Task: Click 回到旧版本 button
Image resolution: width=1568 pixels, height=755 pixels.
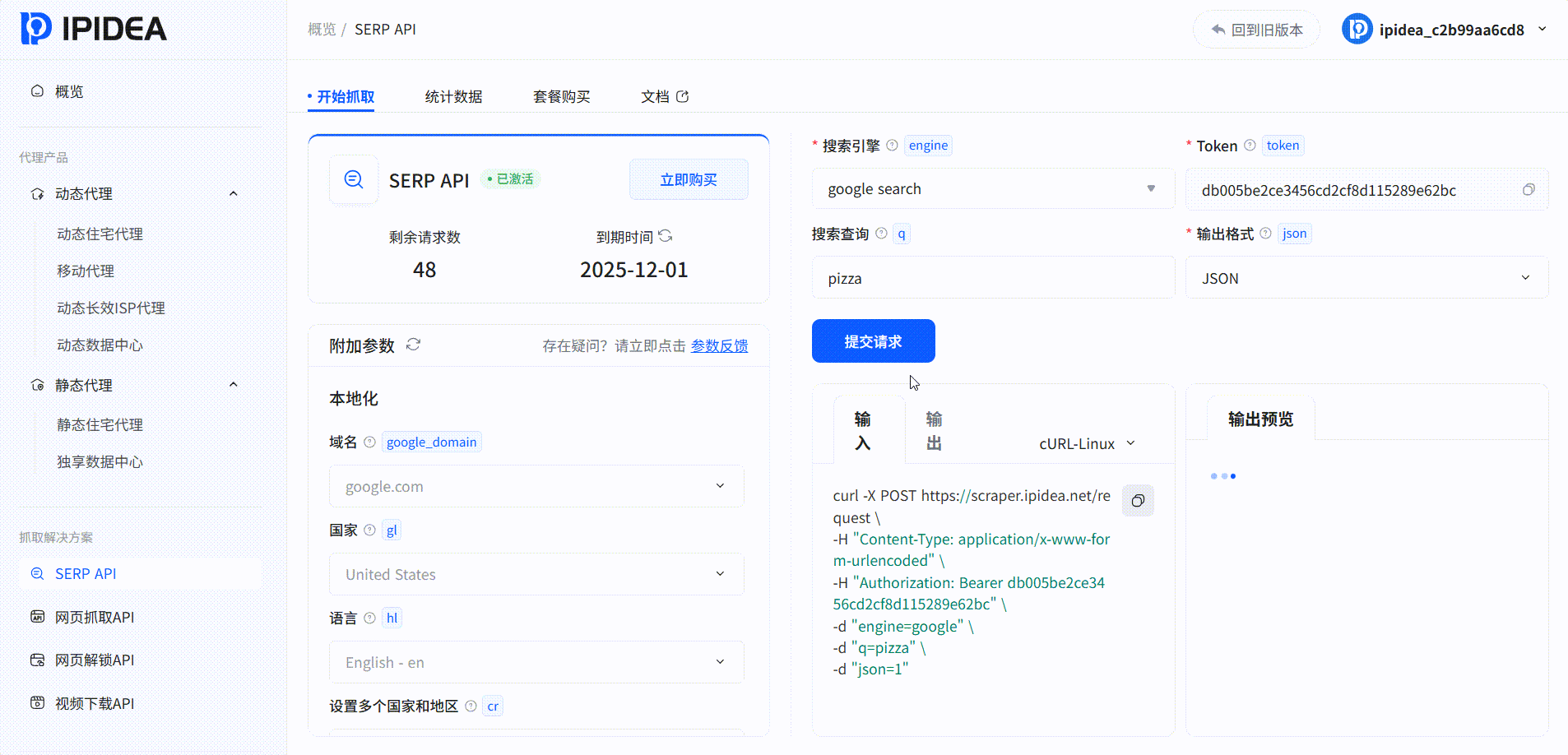Action: click(x=1256, y=30)
